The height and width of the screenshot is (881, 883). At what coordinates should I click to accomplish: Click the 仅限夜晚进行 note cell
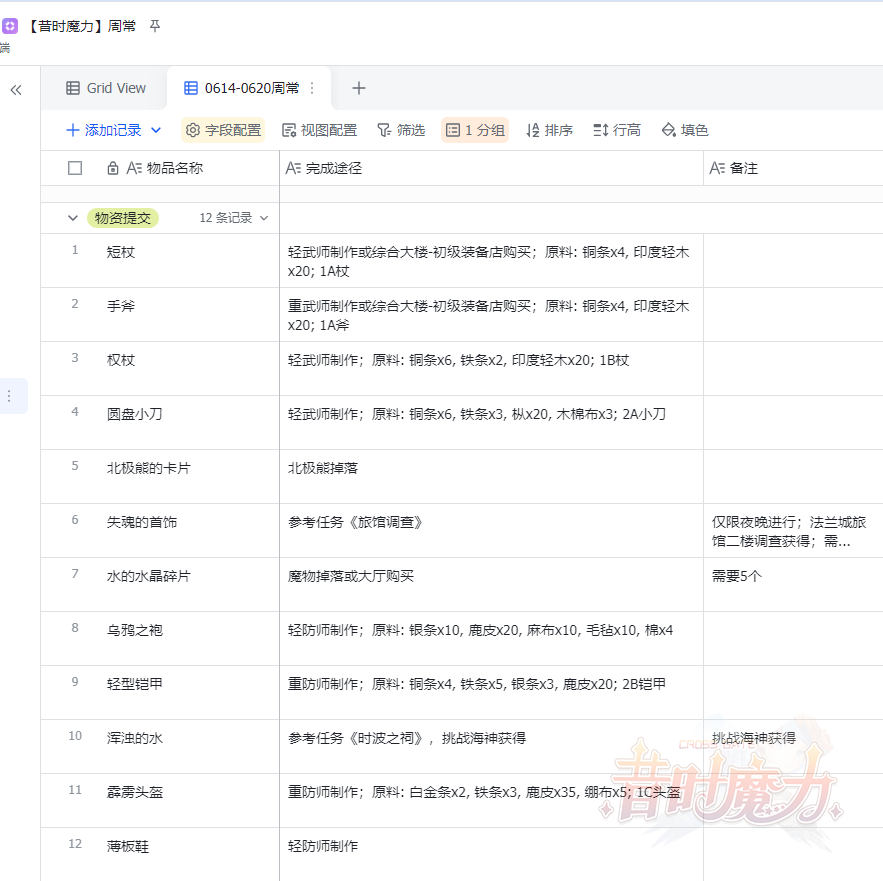tap(793, 531)
